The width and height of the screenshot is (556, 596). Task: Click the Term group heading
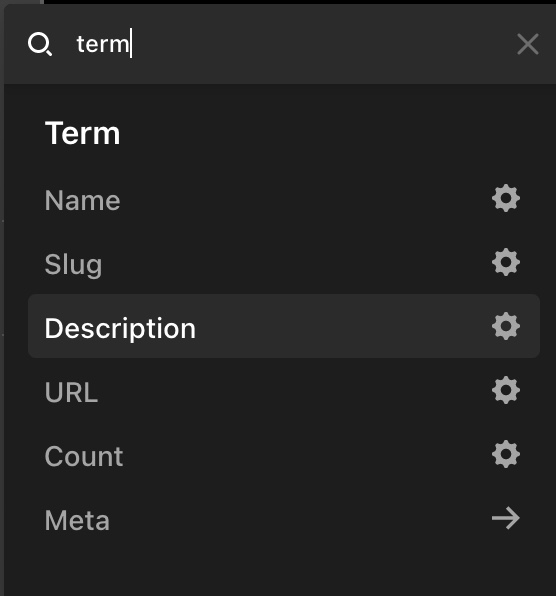tap(82, 133)
